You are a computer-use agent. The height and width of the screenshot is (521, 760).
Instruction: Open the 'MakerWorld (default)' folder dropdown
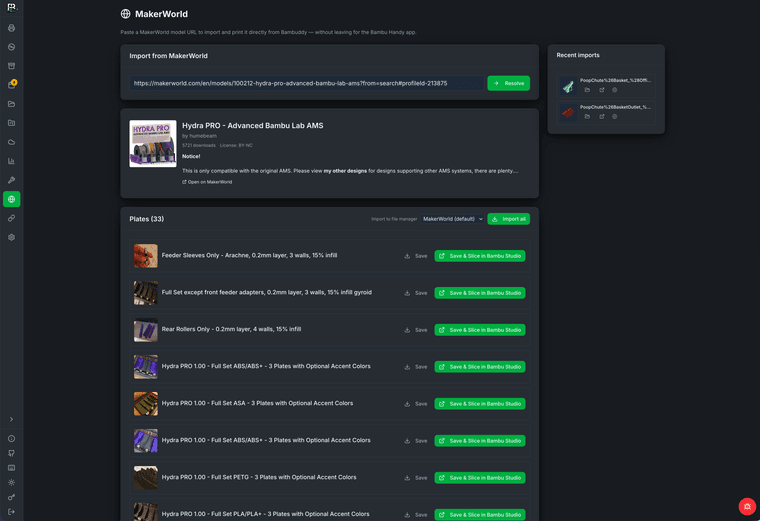pyautogui.click(x=452, y=219)
